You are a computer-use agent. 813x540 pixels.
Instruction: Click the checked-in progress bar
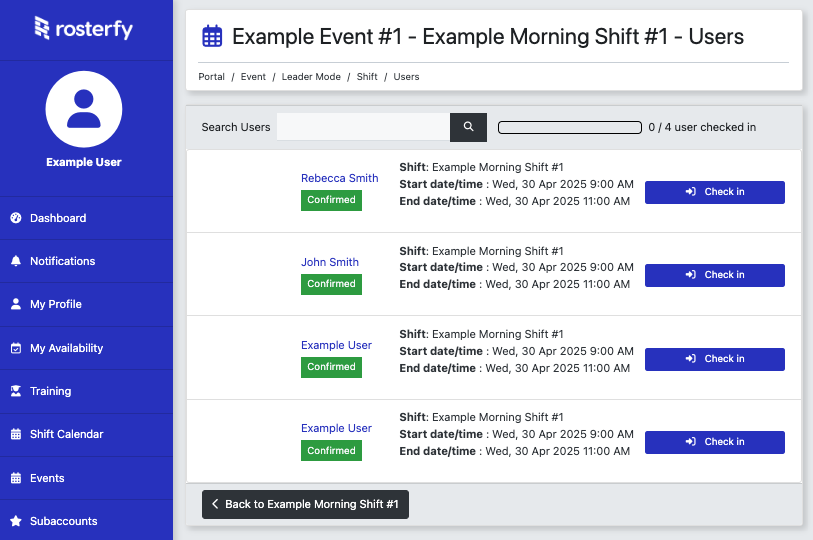(x=570, y=127)
